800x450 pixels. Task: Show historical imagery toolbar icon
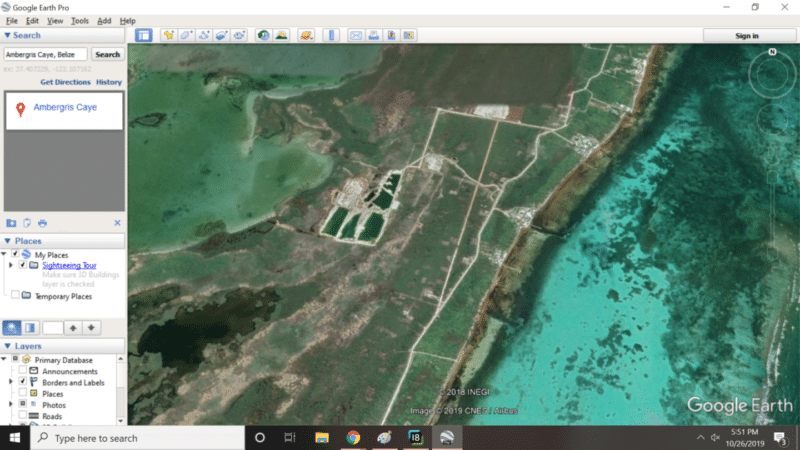pyautogui.click(x=263, y=35)
